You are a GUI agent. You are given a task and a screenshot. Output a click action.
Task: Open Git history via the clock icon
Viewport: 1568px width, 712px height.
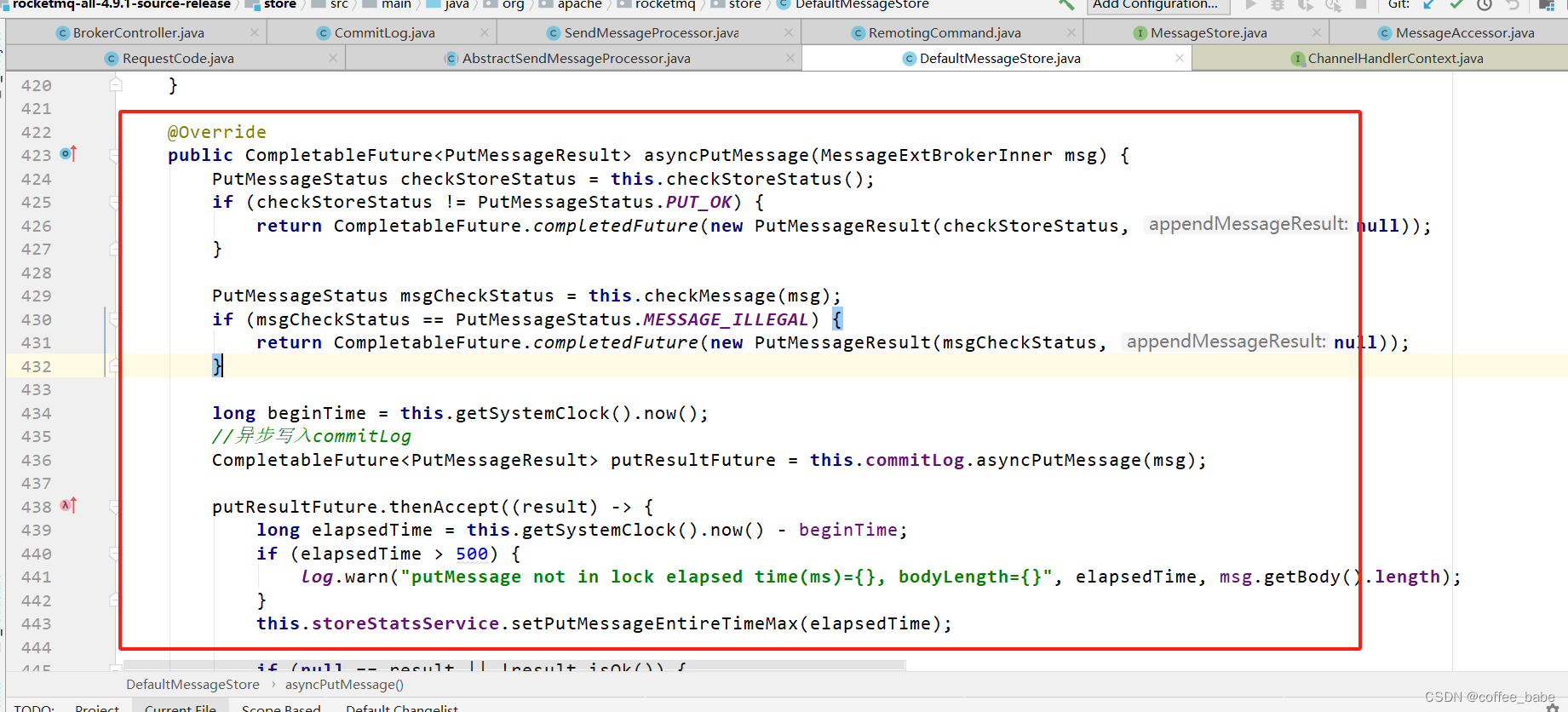[x=1485, y=4]
